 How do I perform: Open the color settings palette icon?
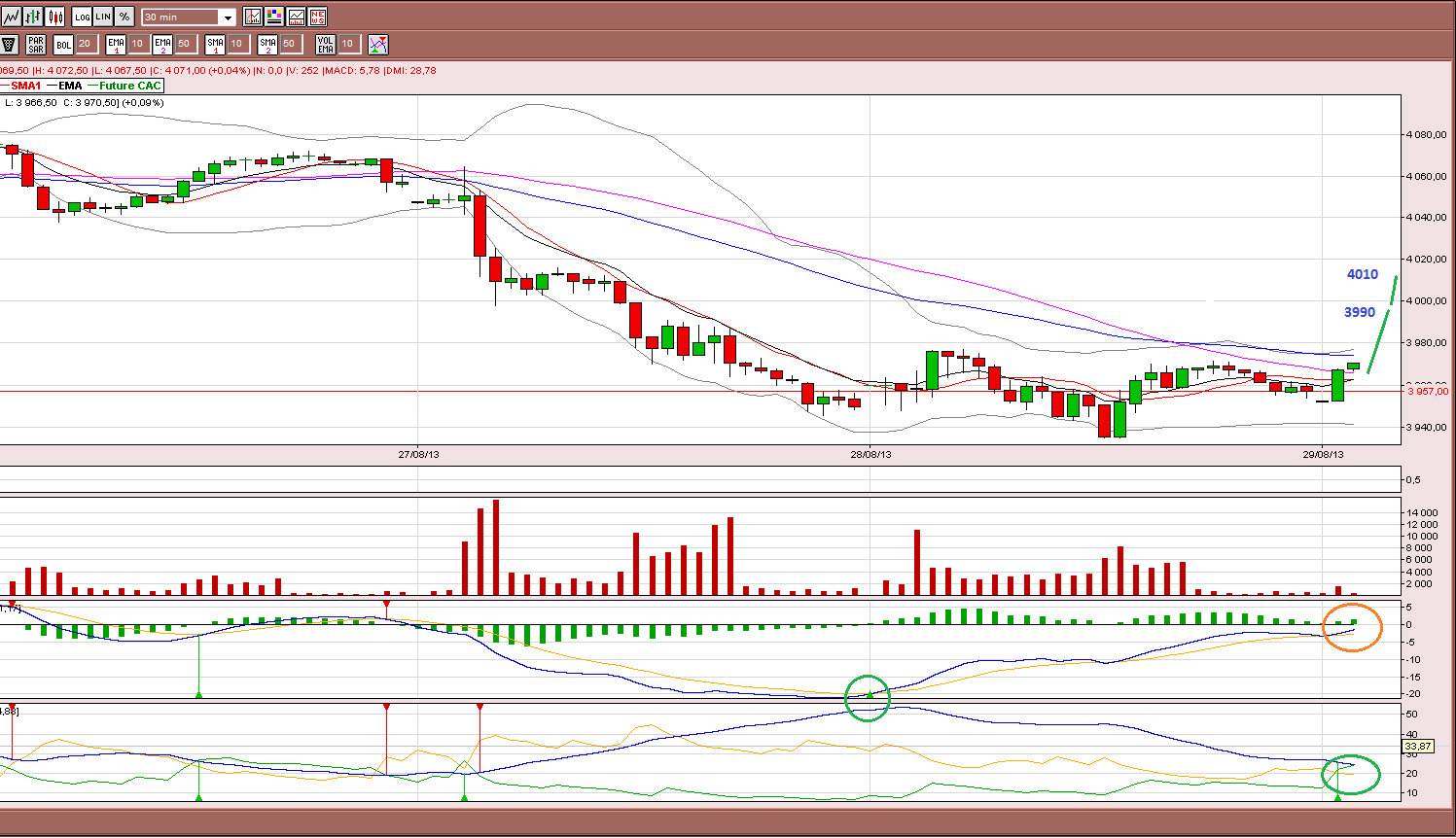point(274,17)
